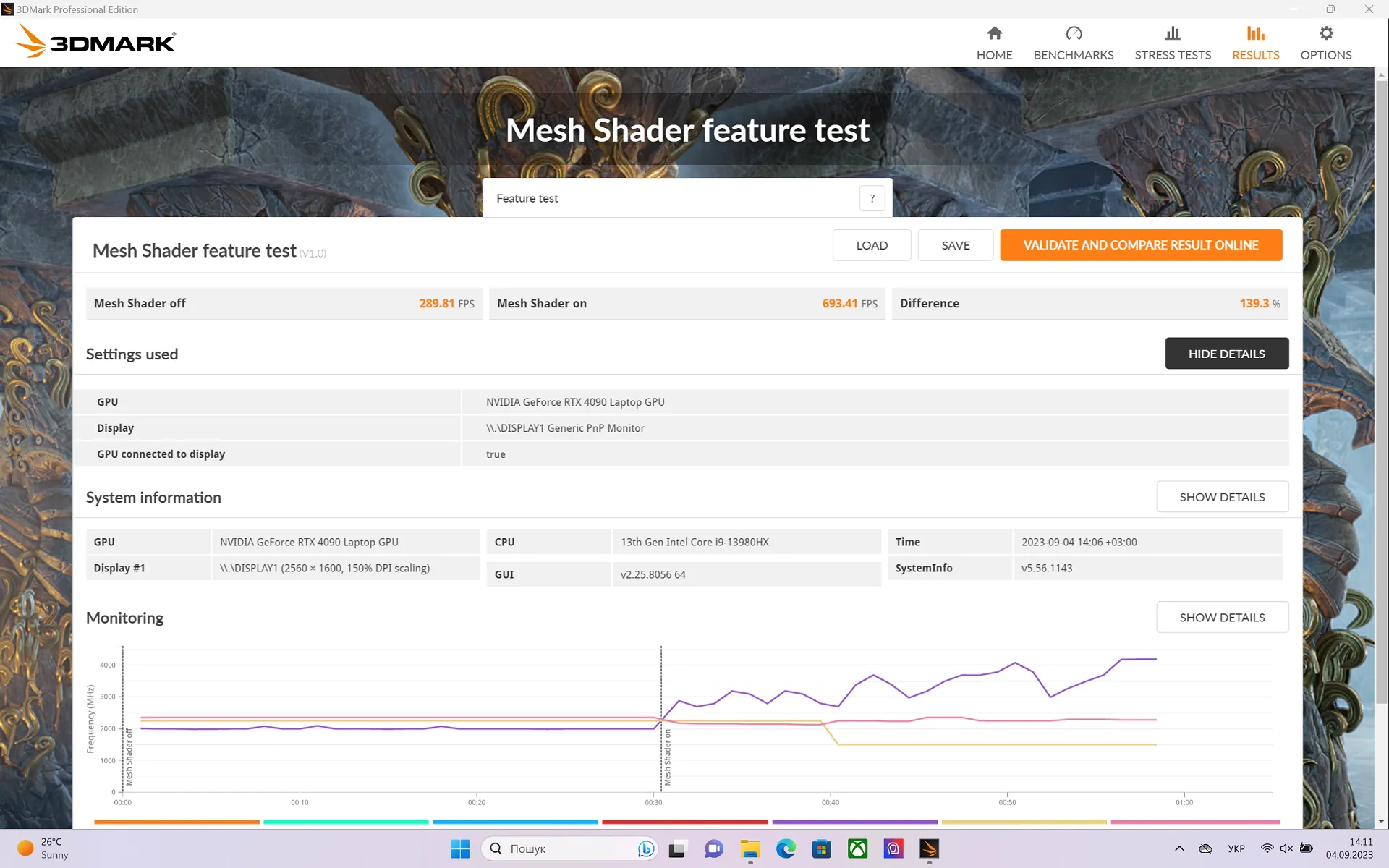Viewport: 1389px width, 868px height.
Task: Click the orange legend color bar under the chart
Action: (177, 822)
